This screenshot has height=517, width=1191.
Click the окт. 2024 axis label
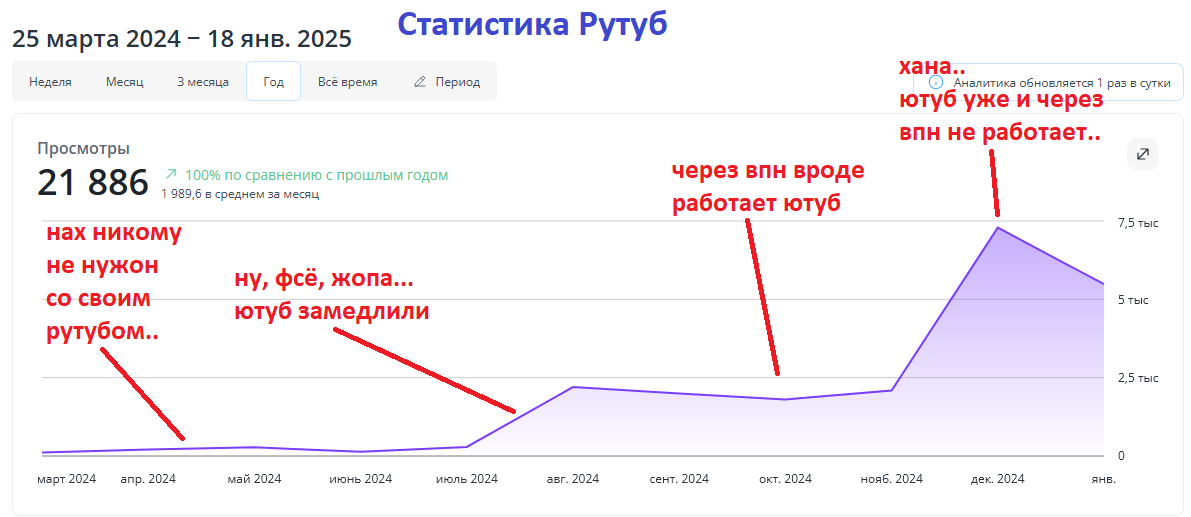pyautogui.click(x=785, y=479)
